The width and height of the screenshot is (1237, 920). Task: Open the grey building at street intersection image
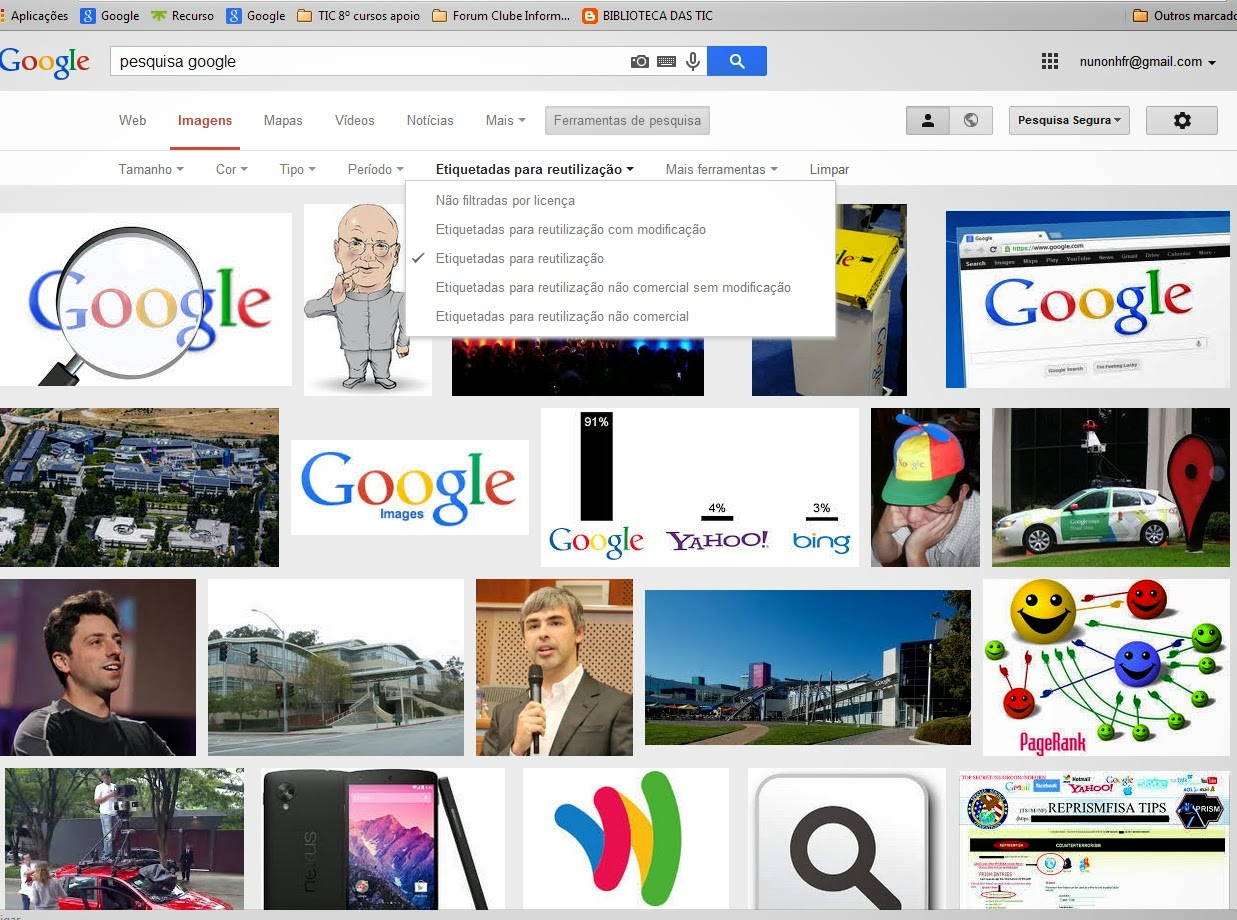tap(336, 667)
